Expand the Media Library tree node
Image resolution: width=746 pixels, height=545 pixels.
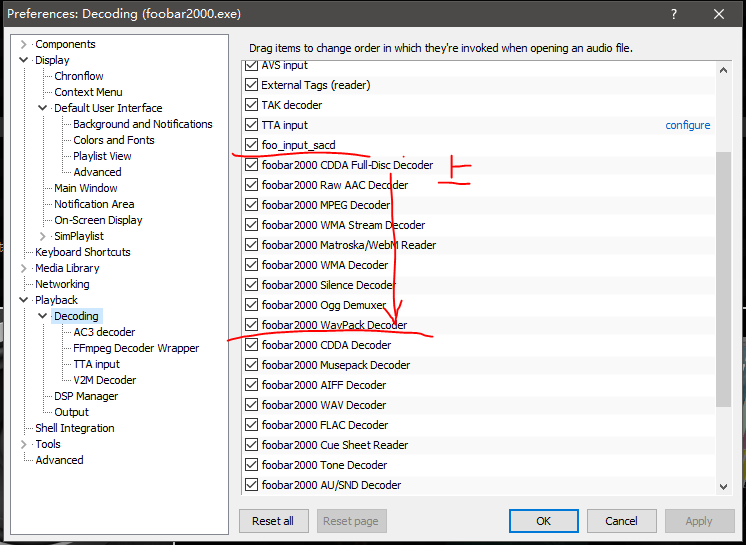point(24,268)
